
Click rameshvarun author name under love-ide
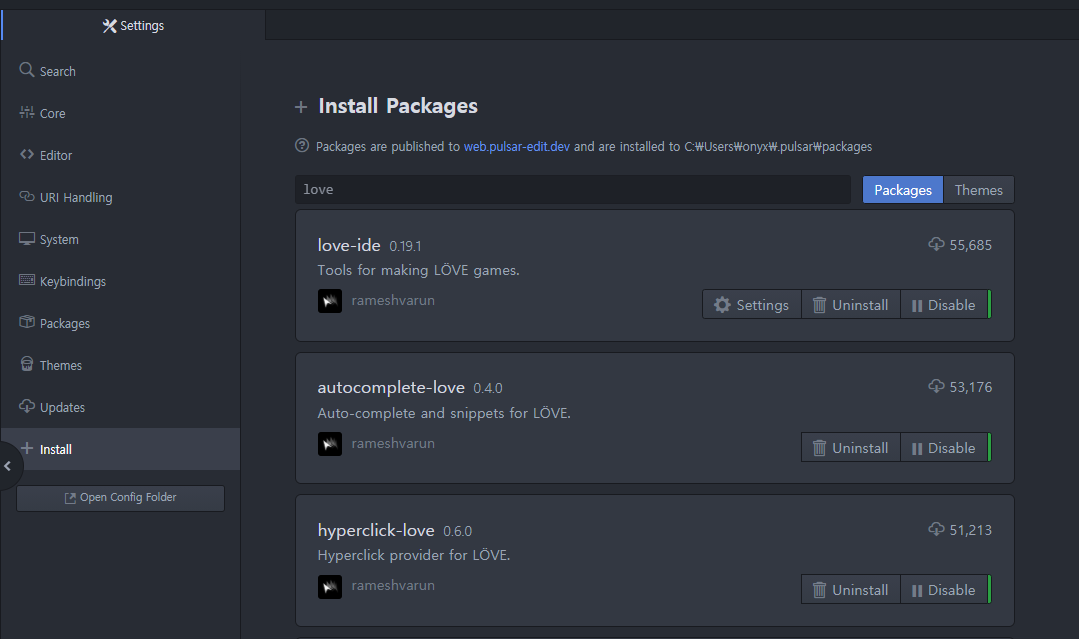[393, 301]
